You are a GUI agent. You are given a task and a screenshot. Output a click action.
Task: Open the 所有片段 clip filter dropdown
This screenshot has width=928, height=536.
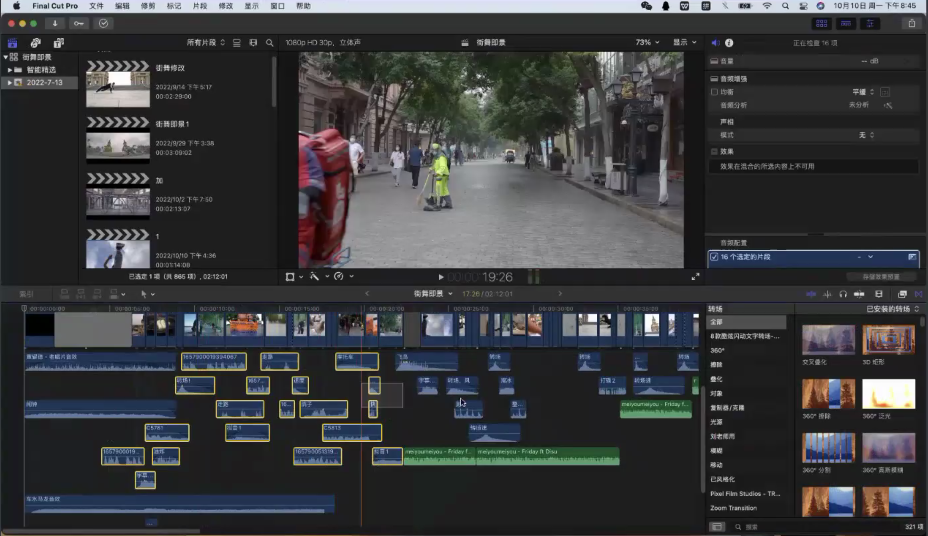(x=205, y=43)
